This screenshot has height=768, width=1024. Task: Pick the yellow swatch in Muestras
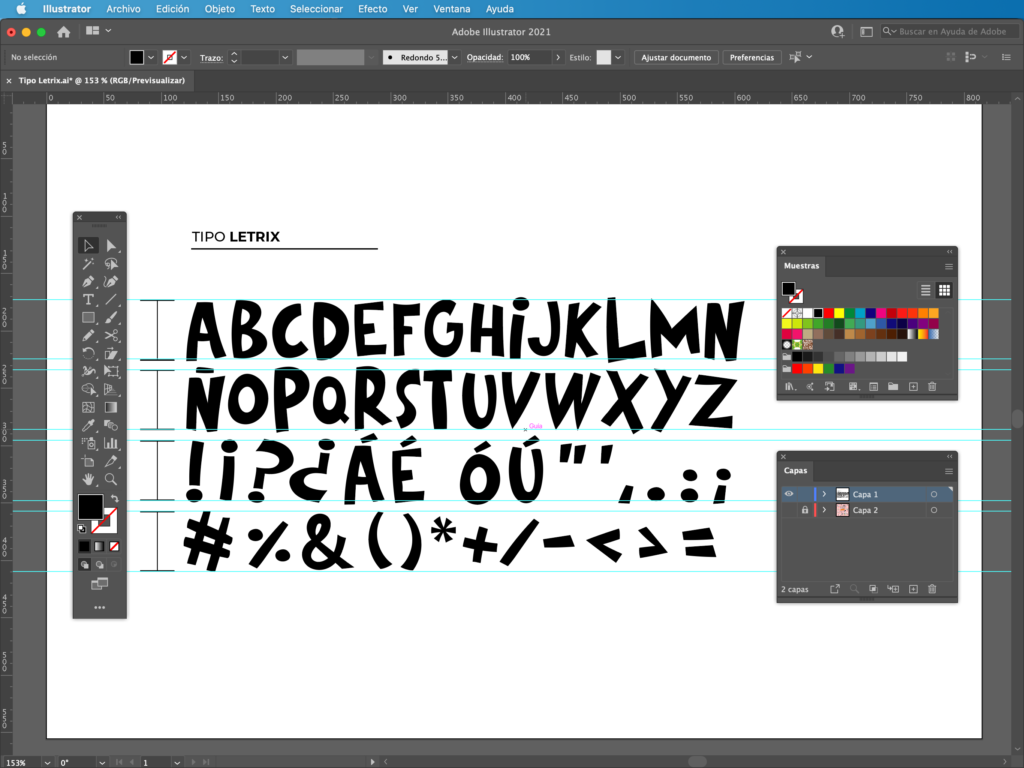840,313
